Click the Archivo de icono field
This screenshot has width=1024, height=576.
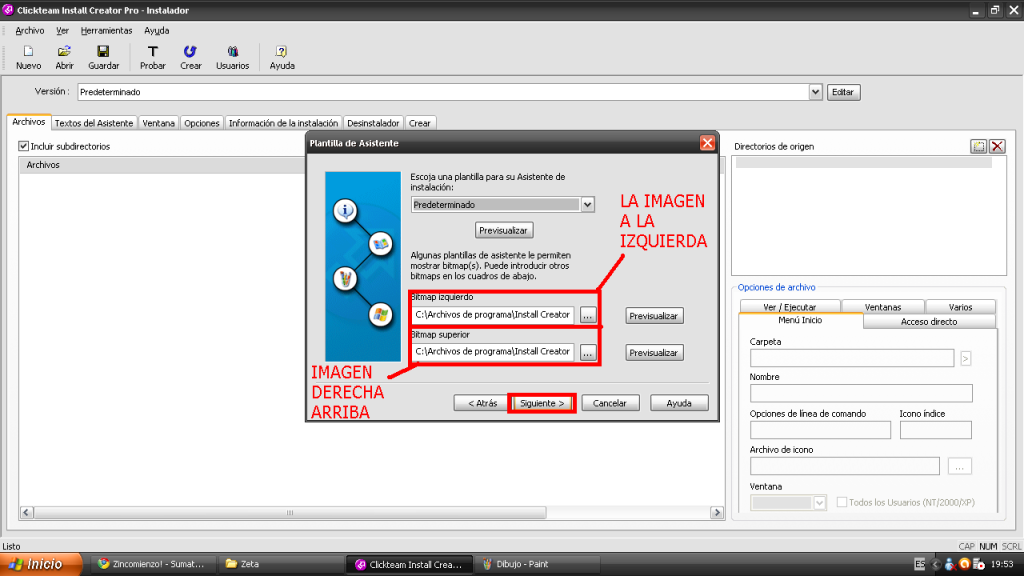844,466
